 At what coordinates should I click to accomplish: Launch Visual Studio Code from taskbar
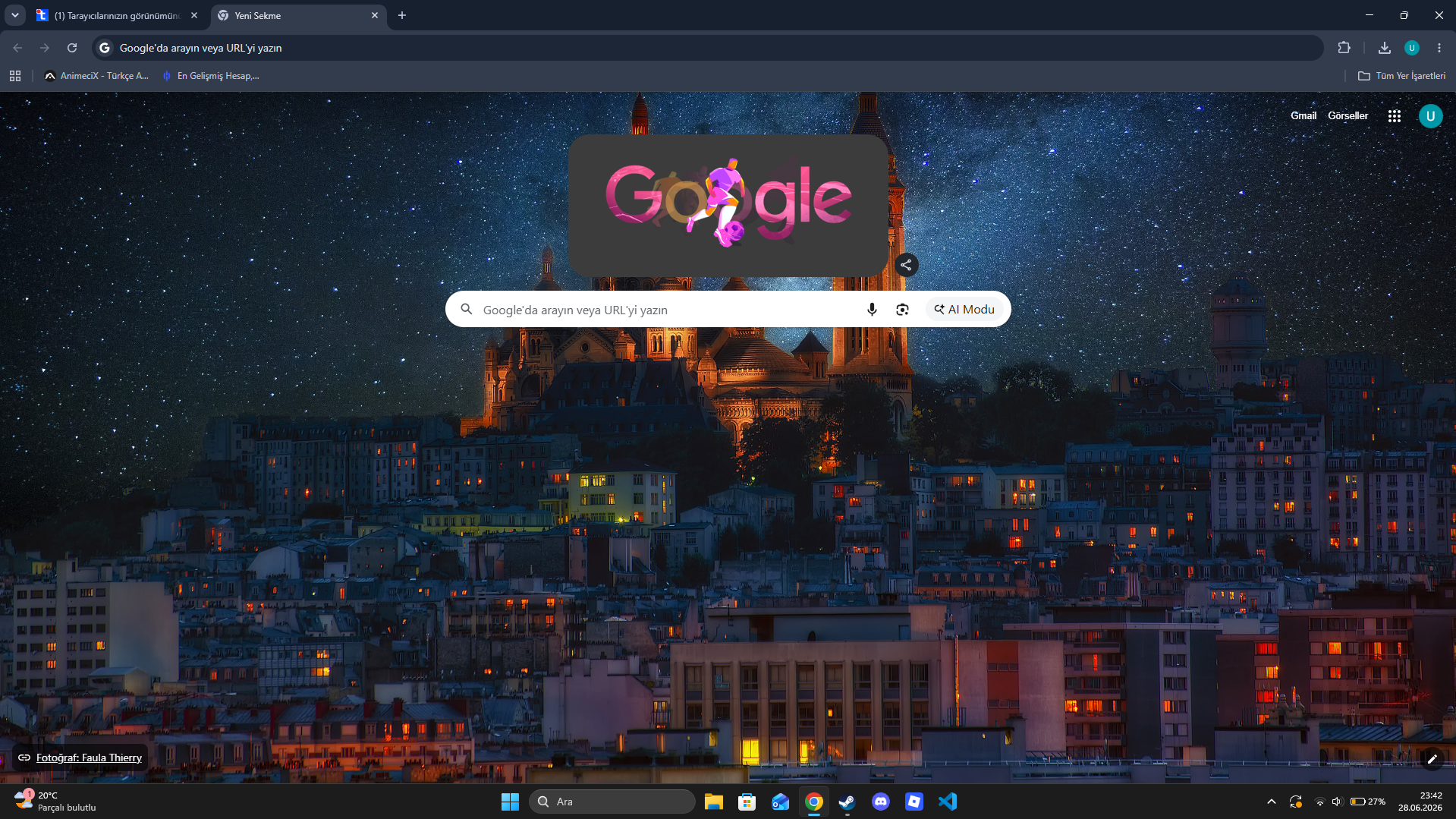[x=947, y=802]
